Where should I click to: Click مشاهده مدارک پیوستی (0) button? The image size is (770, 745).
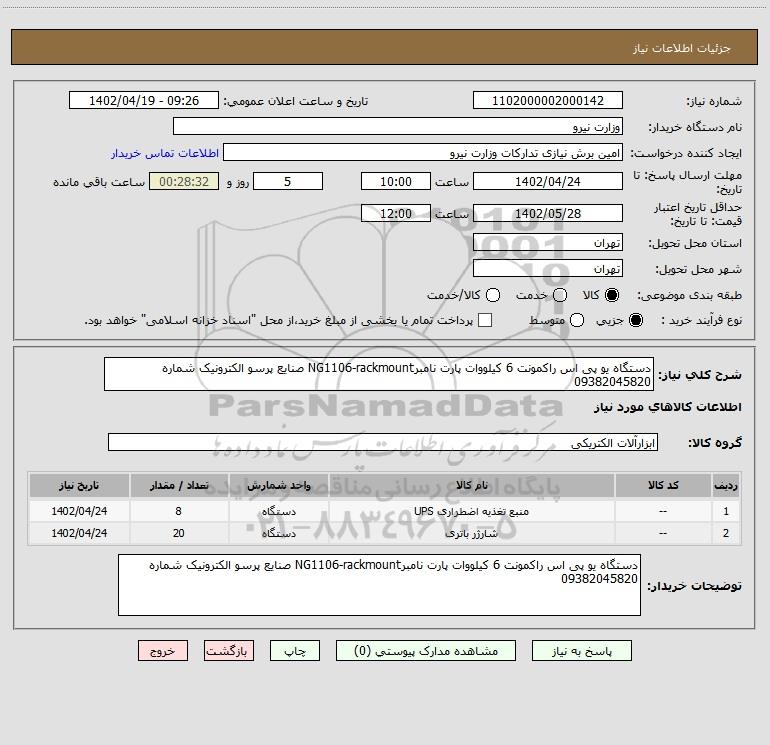click(x=426, y=651)
